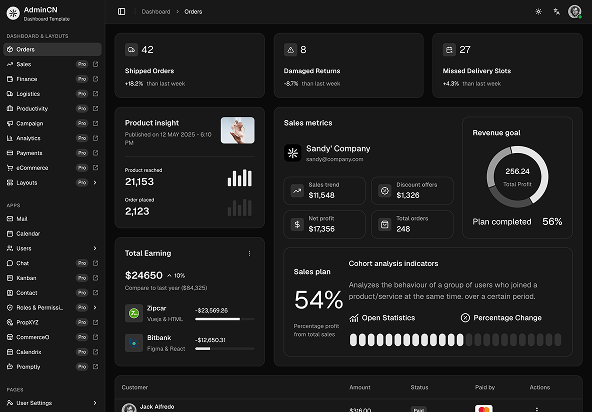Click the Product reached bar chart
592x412 pixels.
240,177
